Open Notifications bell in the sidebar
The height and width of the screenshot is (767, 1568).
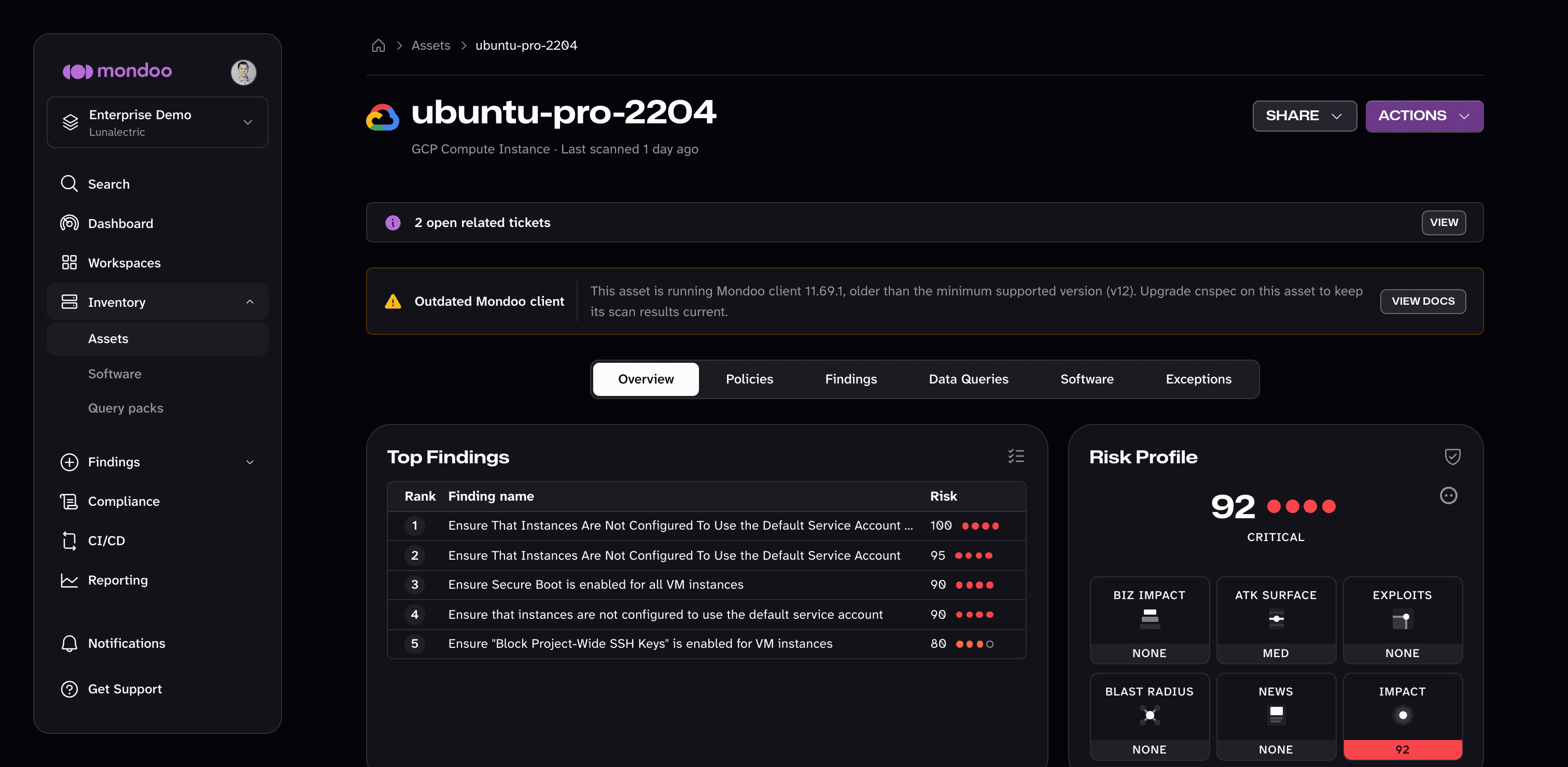click(x=69, y=644)
